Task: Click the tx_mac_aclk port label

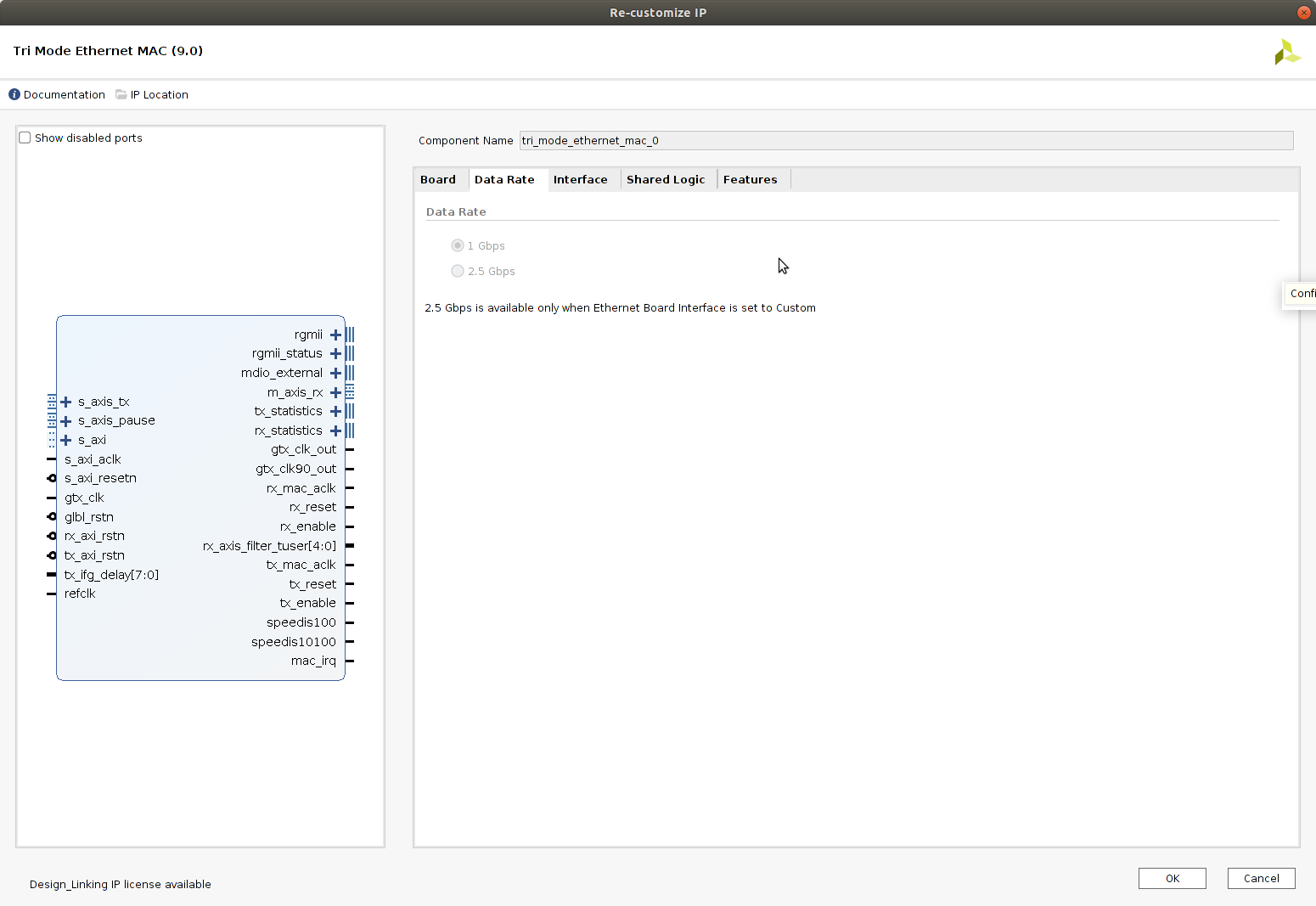Action: click(x=301, y=565)
